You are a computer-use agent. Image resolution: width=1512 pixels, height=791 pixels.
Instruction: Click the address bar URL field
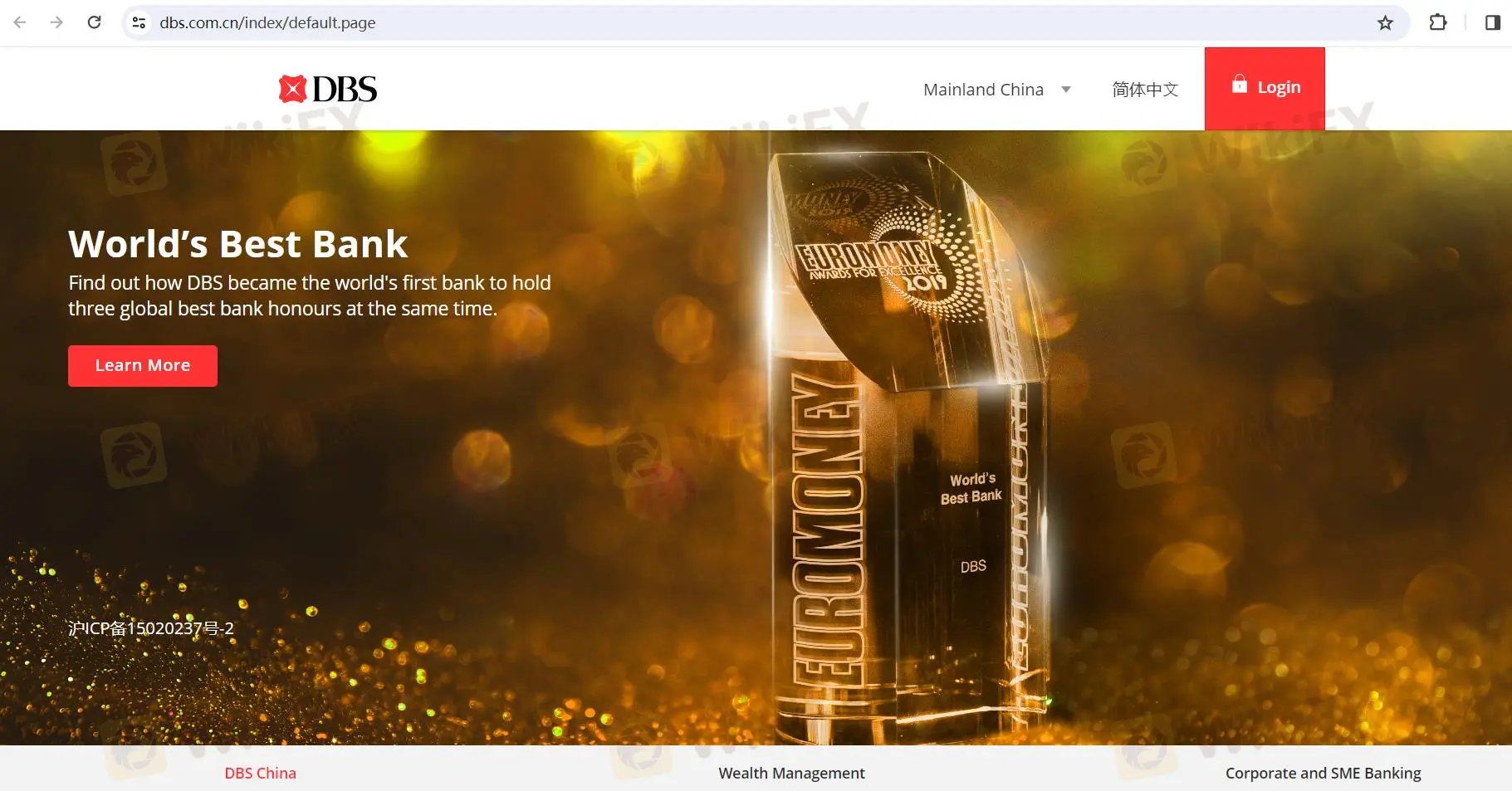747,22
